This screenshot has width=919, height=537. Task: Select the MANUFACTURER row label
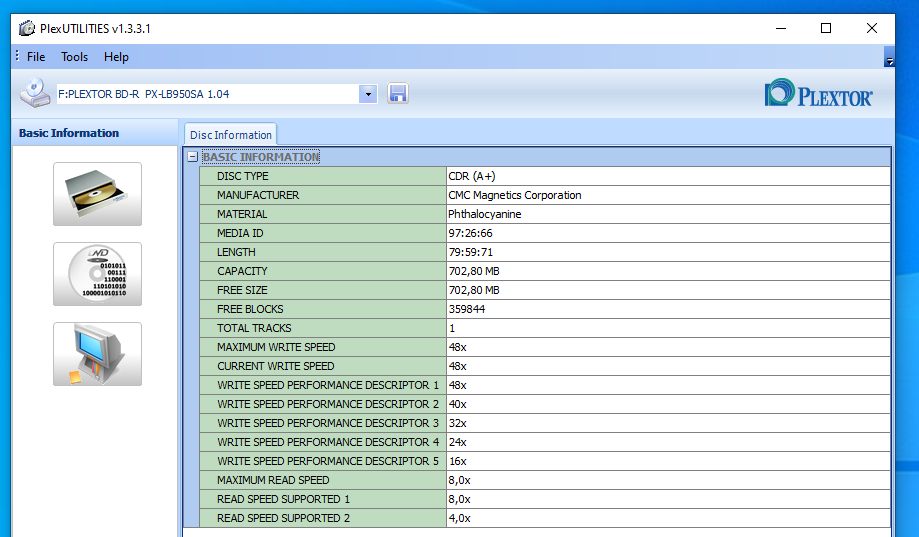(x=323, y=195)
